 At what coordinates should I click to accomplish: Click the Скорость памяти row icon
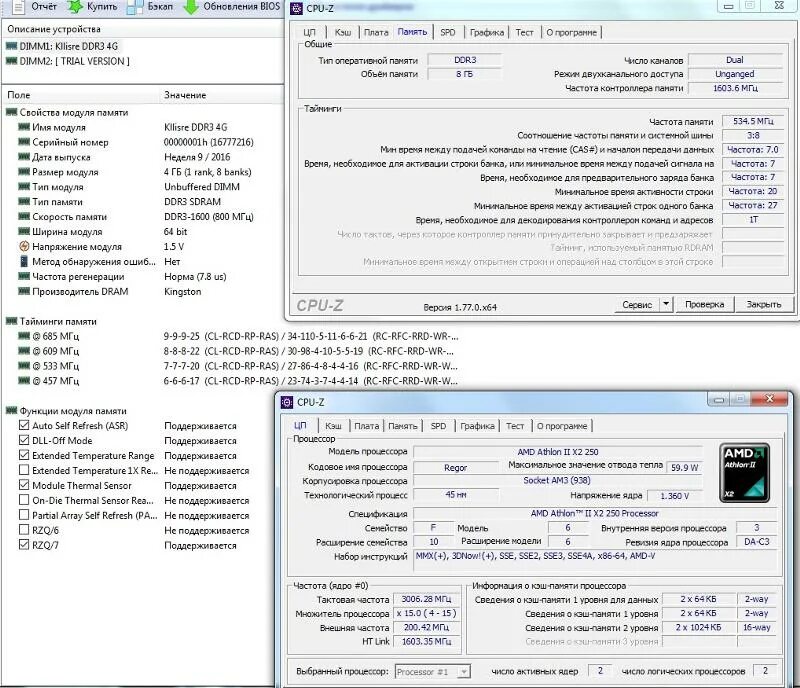(23, 216)
